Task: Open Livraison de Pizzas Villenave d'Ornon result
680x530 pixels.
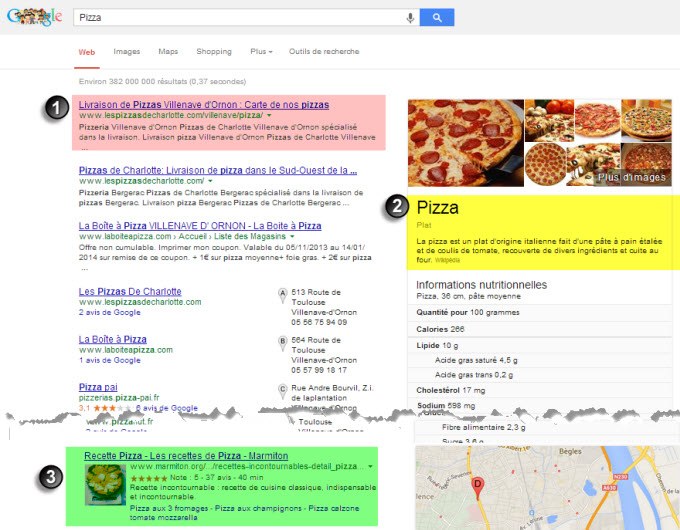Action: click(204, 105)
